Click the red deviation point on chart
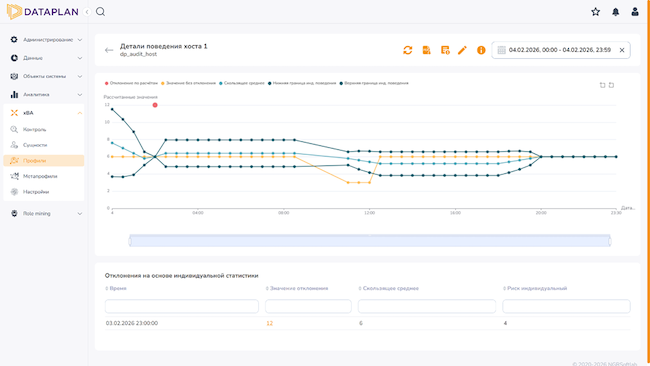The image size is (650, 366). pos(155,105)
